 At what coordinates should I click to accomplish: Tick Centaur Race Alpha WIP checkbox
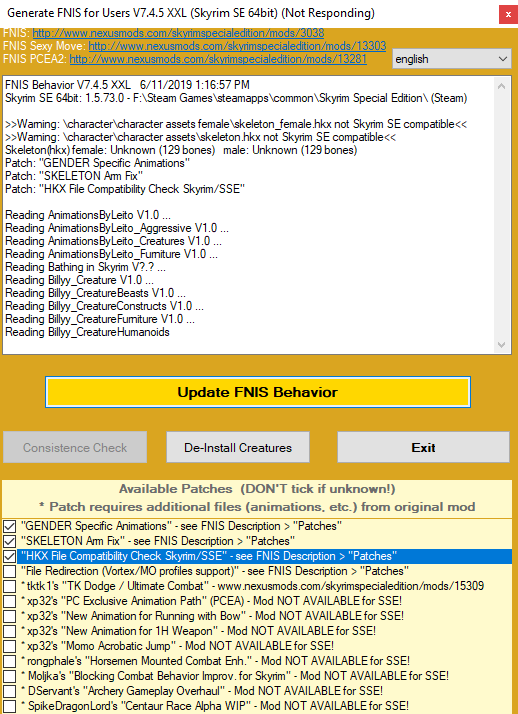10,706
